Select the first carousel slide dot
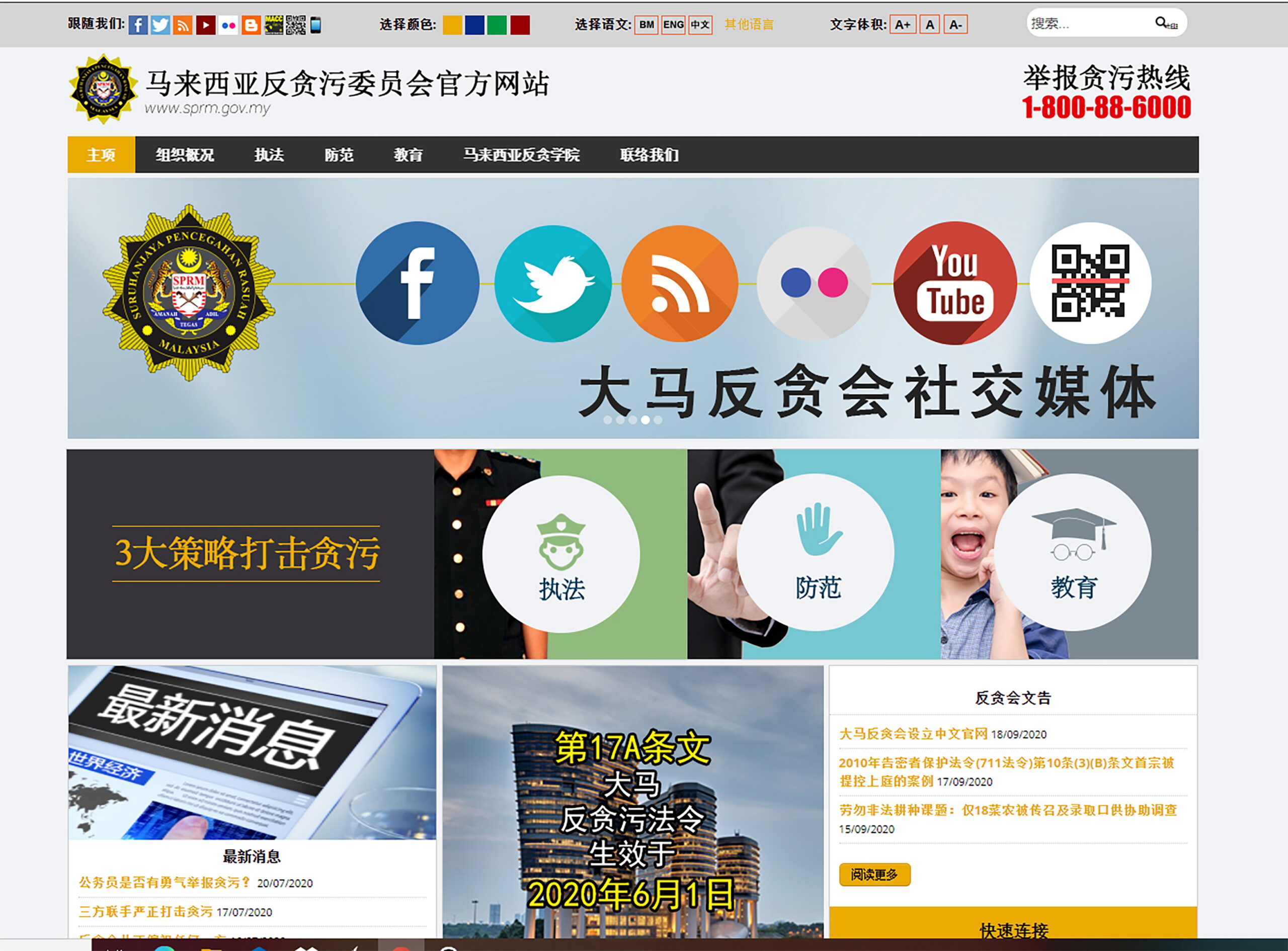 (607, 420)
